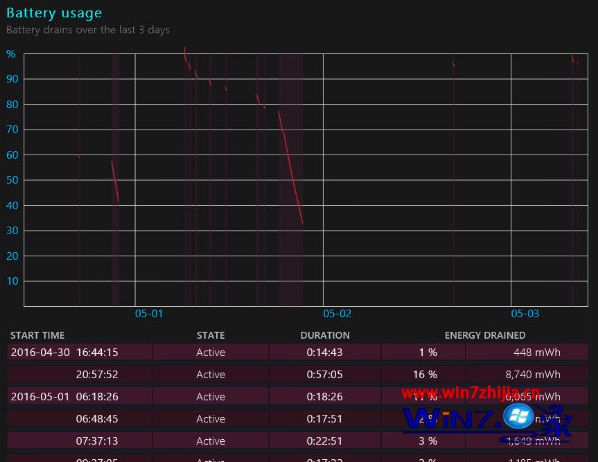
Task: Select the ENERGY DRAINED column header
Action: point(485,335)
